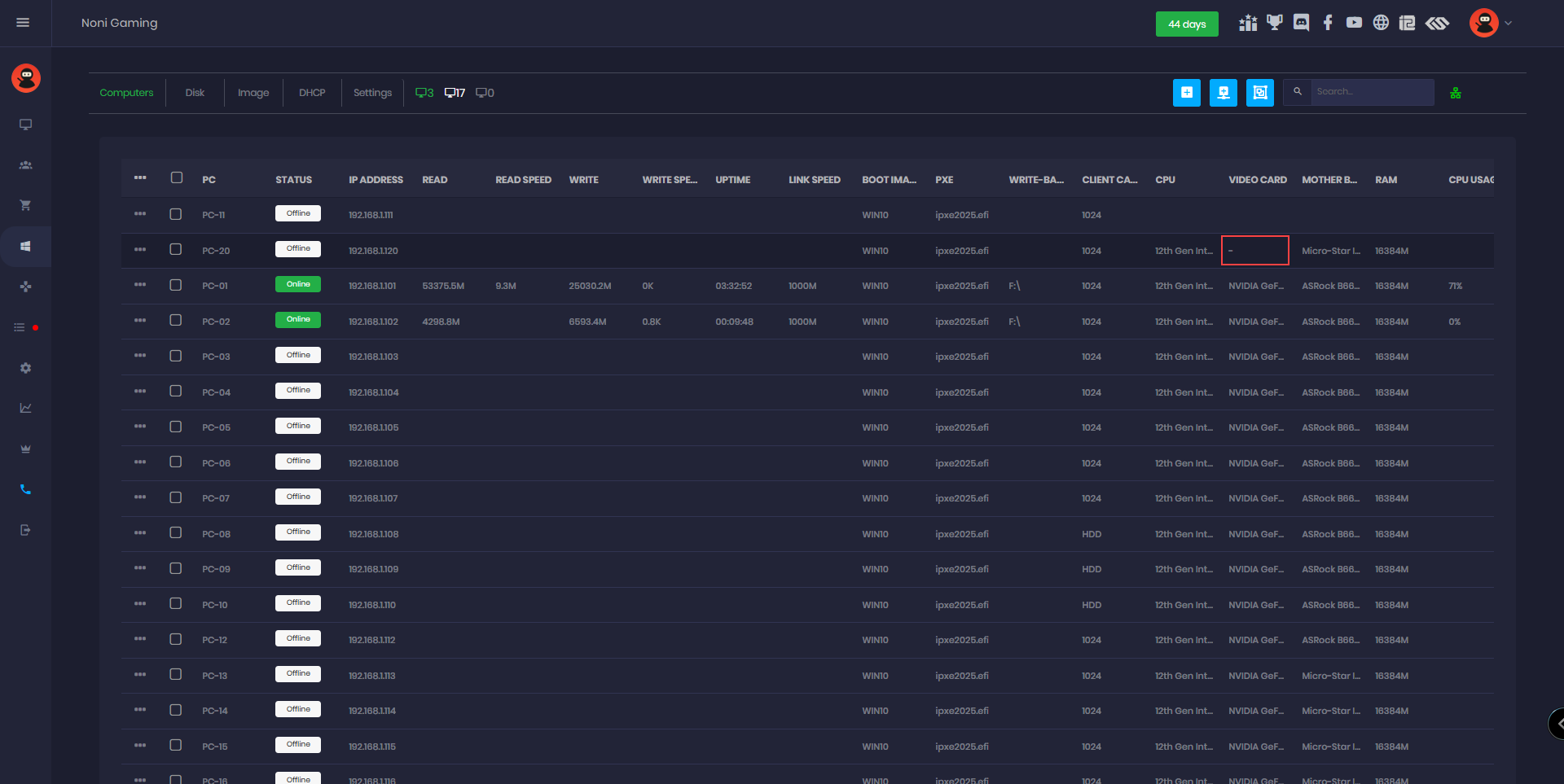Viewport: 1564px width, 784px height.
Task: Click the green network topology icon
Action: [1456, 94]
